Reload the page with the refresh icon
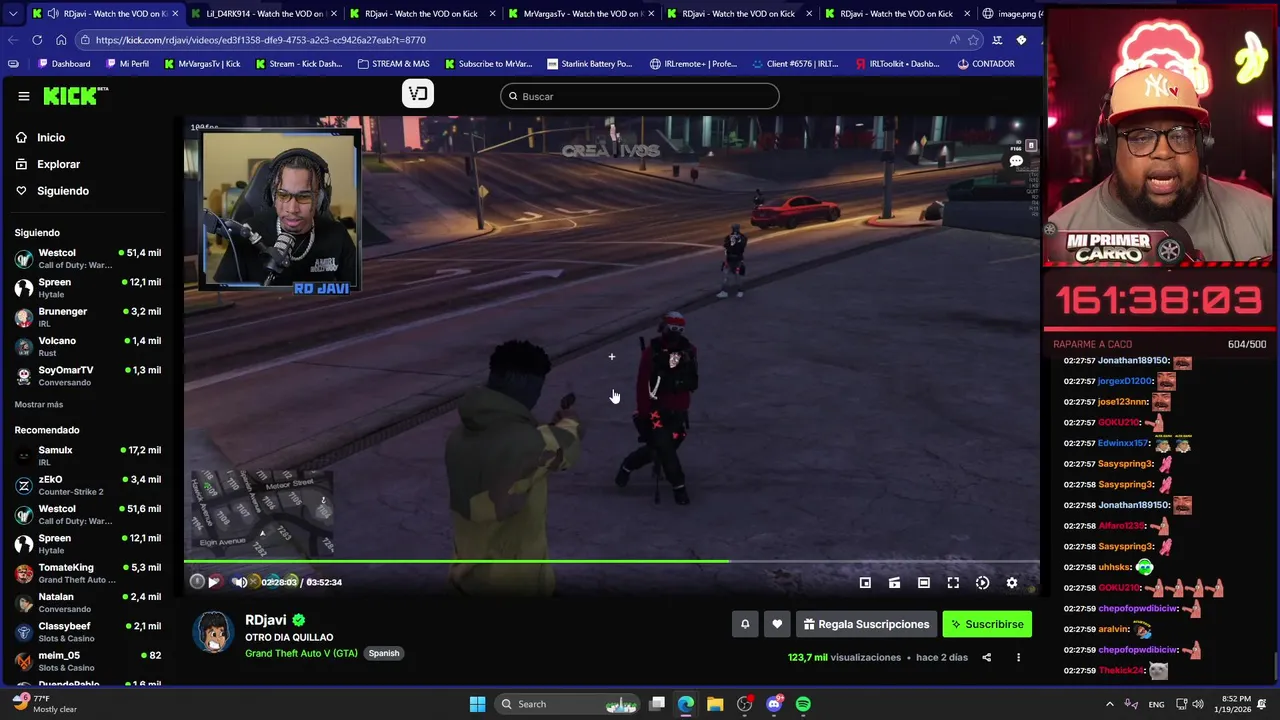Image resolution: width=1280 pixels, height=720 pixels. pyautogui.click(x=37, y=40)
